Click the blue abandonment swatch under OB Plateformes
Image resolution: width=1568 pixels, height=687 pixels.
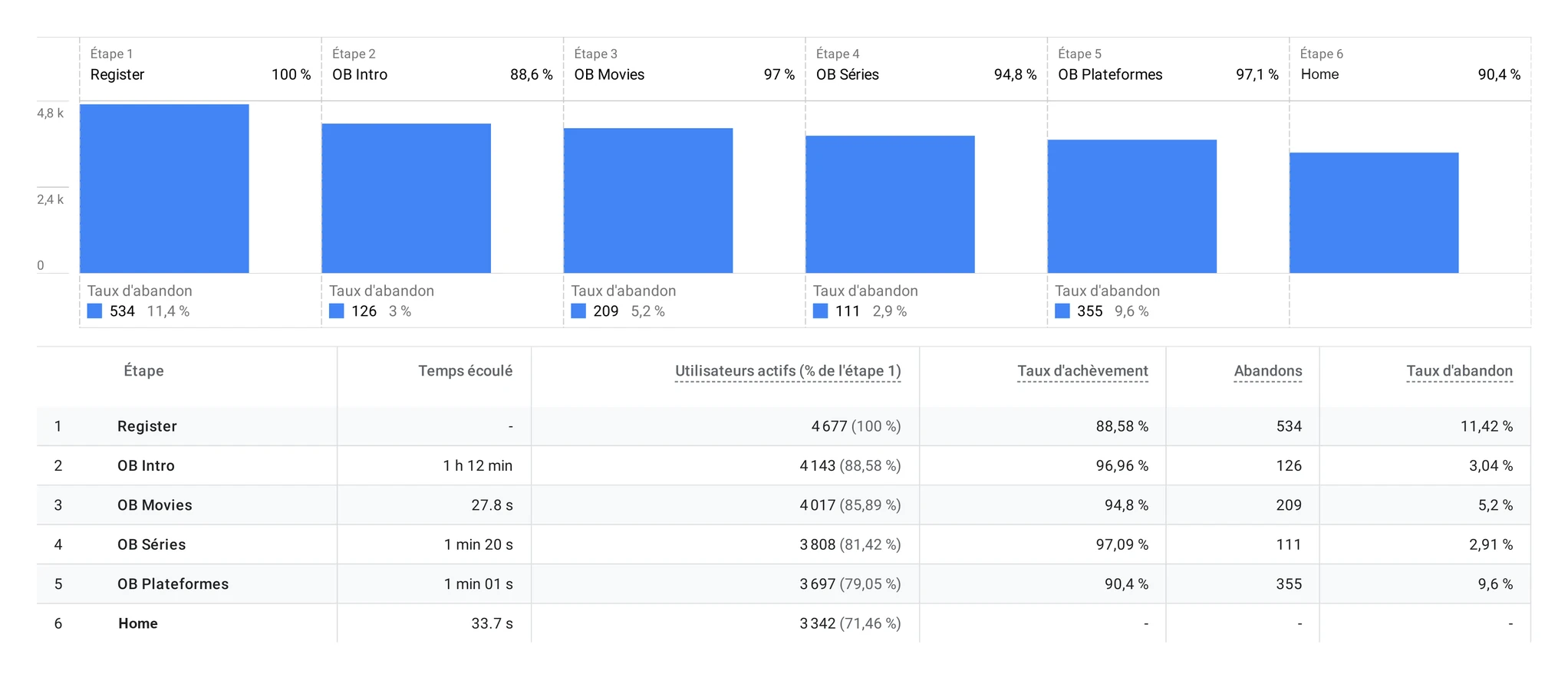click(x=1062, y=311)
